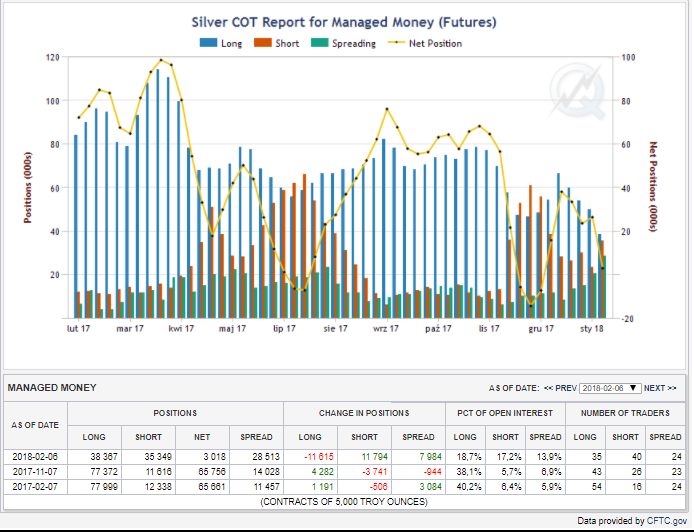Screen dimensions: 694x532
Task: Click the short position value 35 349
Action: pyautogui.click(x=158, y=457)
